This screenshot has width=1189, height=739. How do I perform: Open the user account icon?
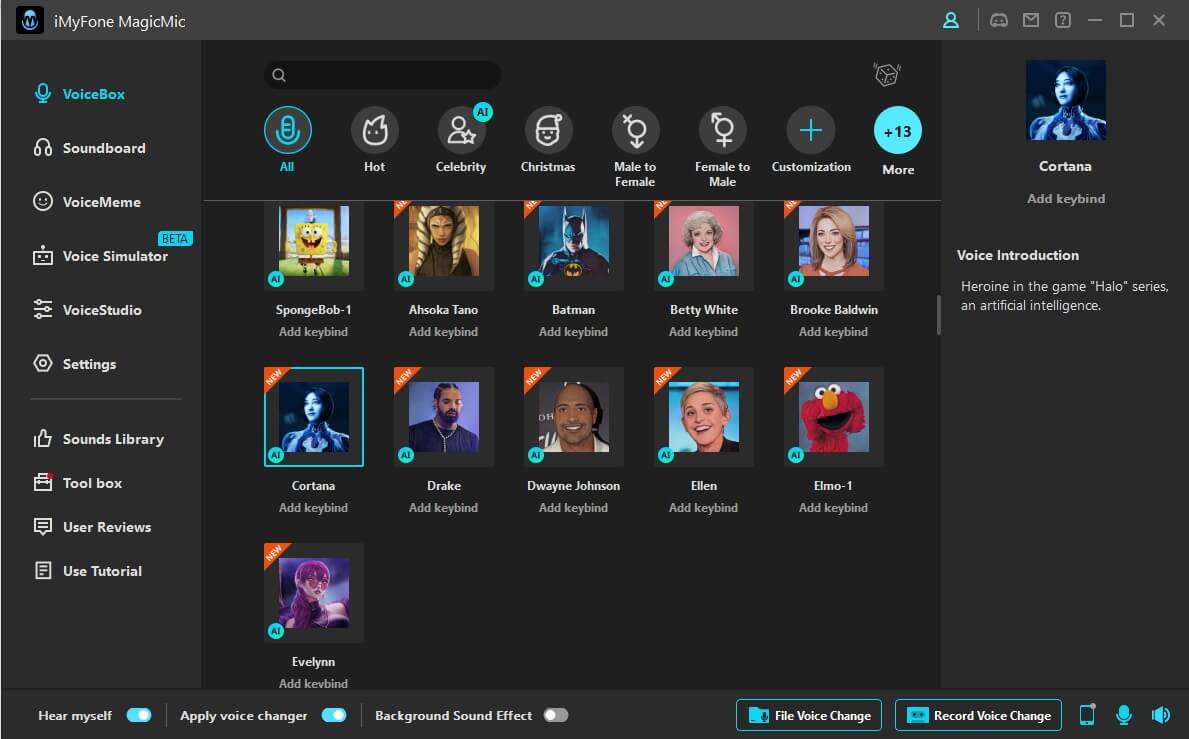tap(950, 20)
